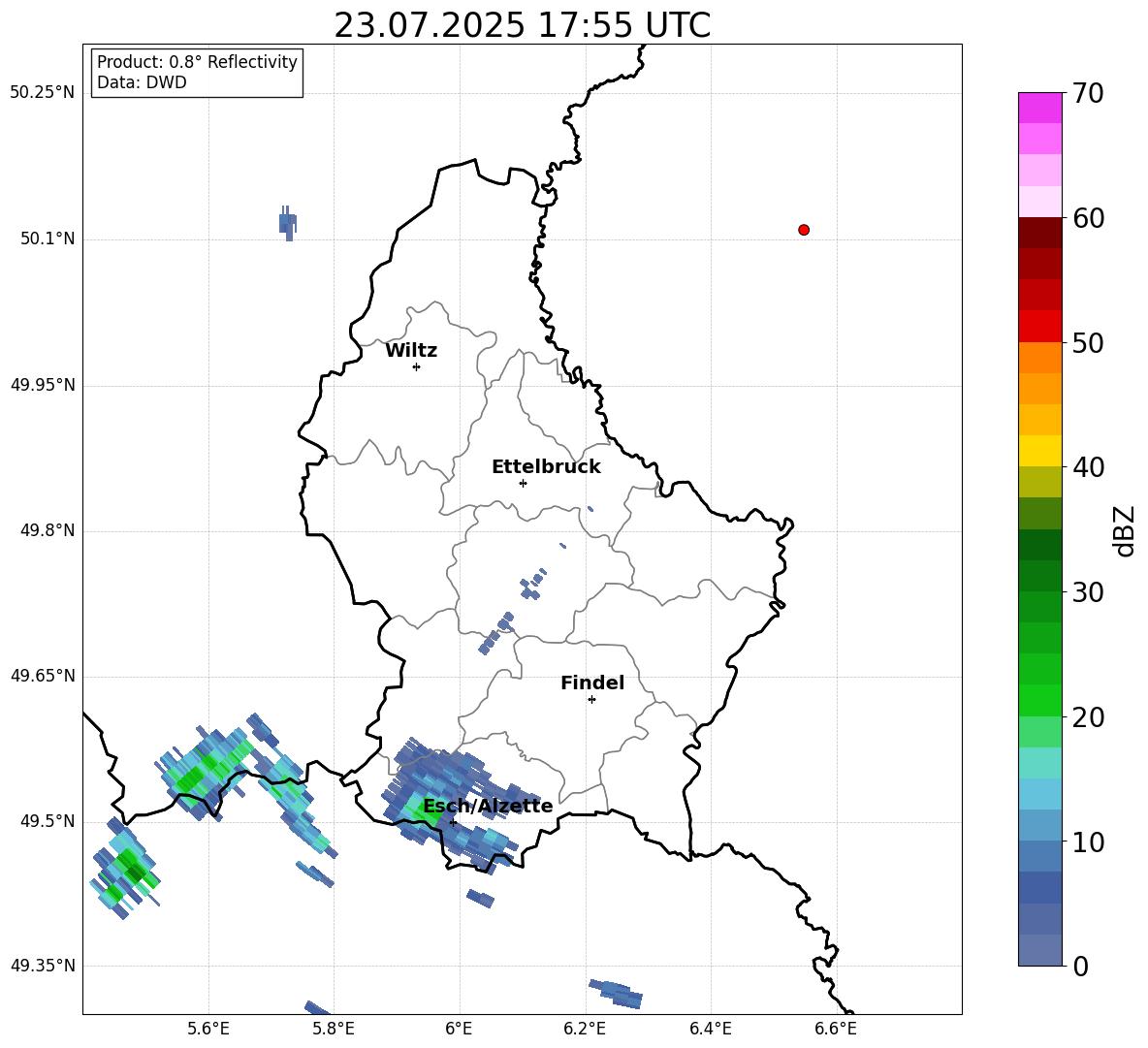Click the 6.4°E longitude label

pos(710,1029)
